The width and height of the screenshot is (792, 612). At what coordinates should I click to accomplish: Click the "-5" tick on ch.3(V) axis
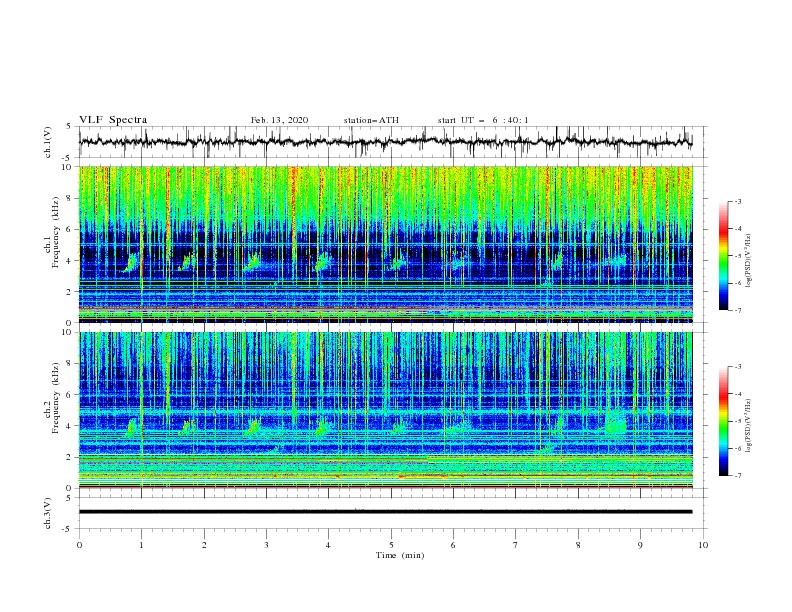tap(68, 529)
